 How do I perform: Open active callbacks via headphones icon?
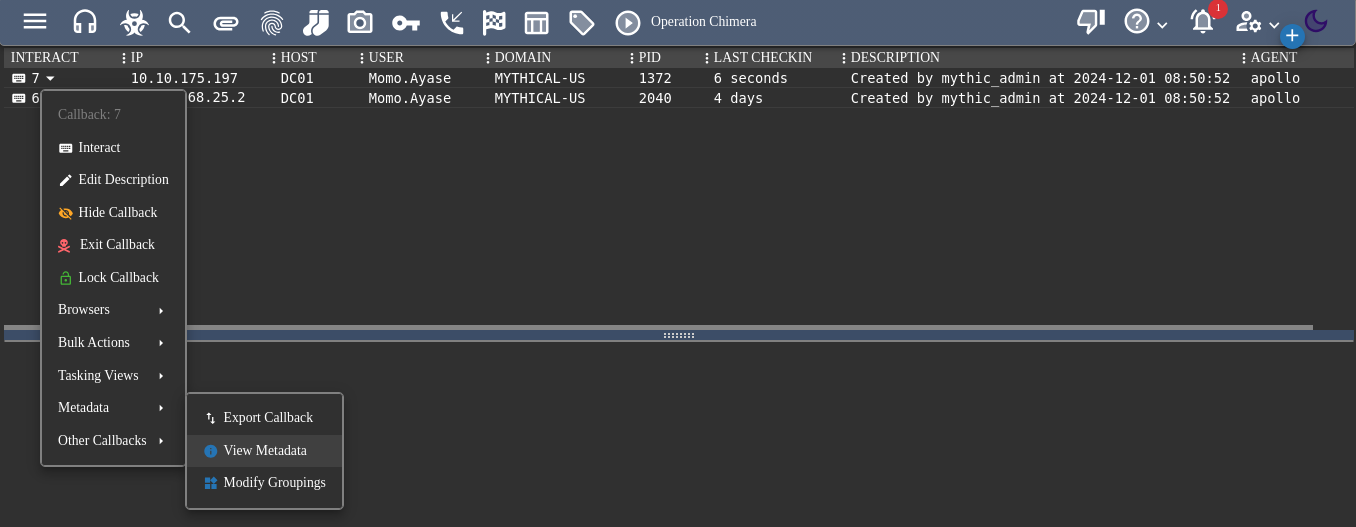click(x=85, y=22)
